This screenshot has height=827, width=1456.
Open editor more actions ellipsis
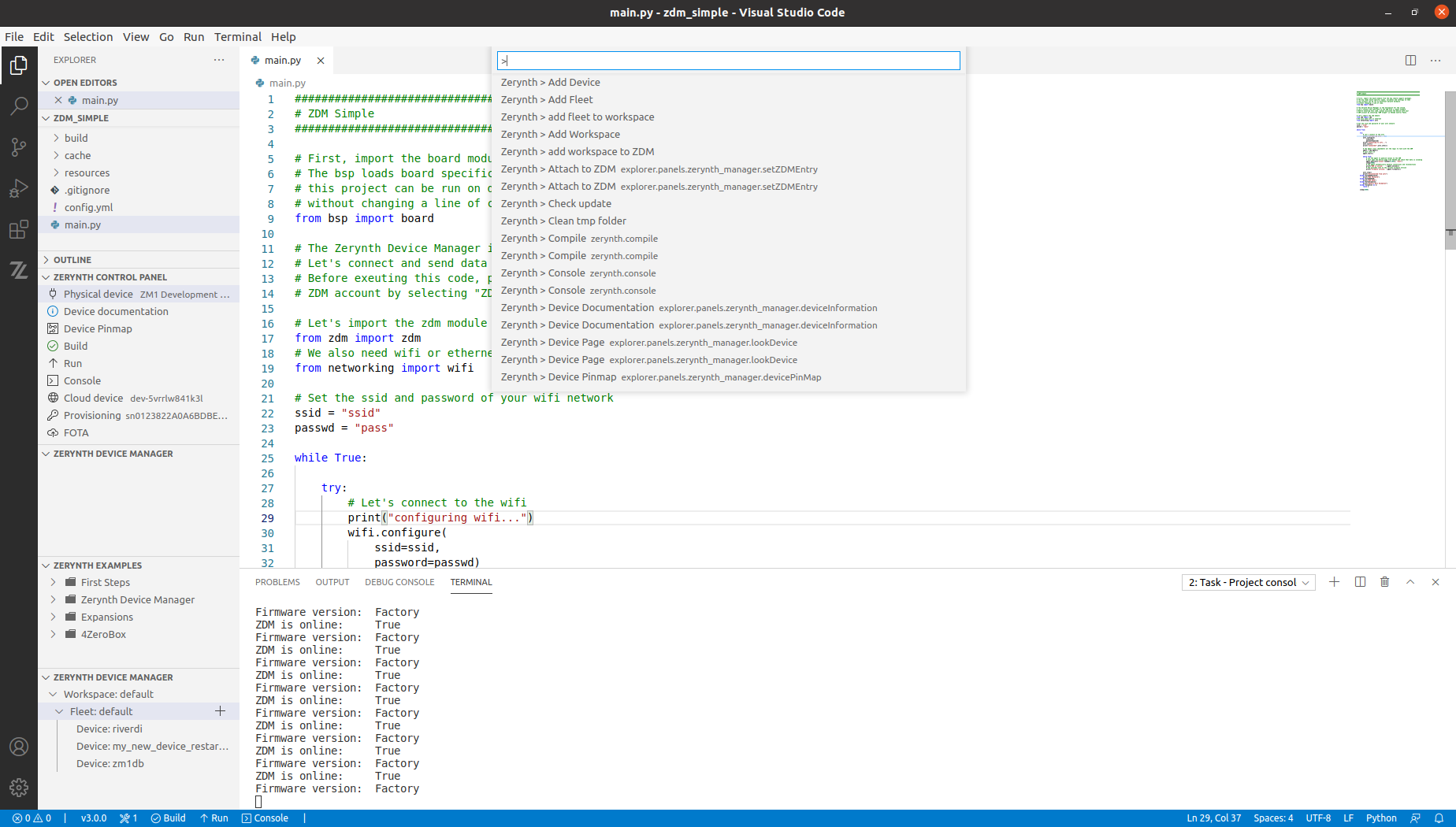tap(1436, 61)
